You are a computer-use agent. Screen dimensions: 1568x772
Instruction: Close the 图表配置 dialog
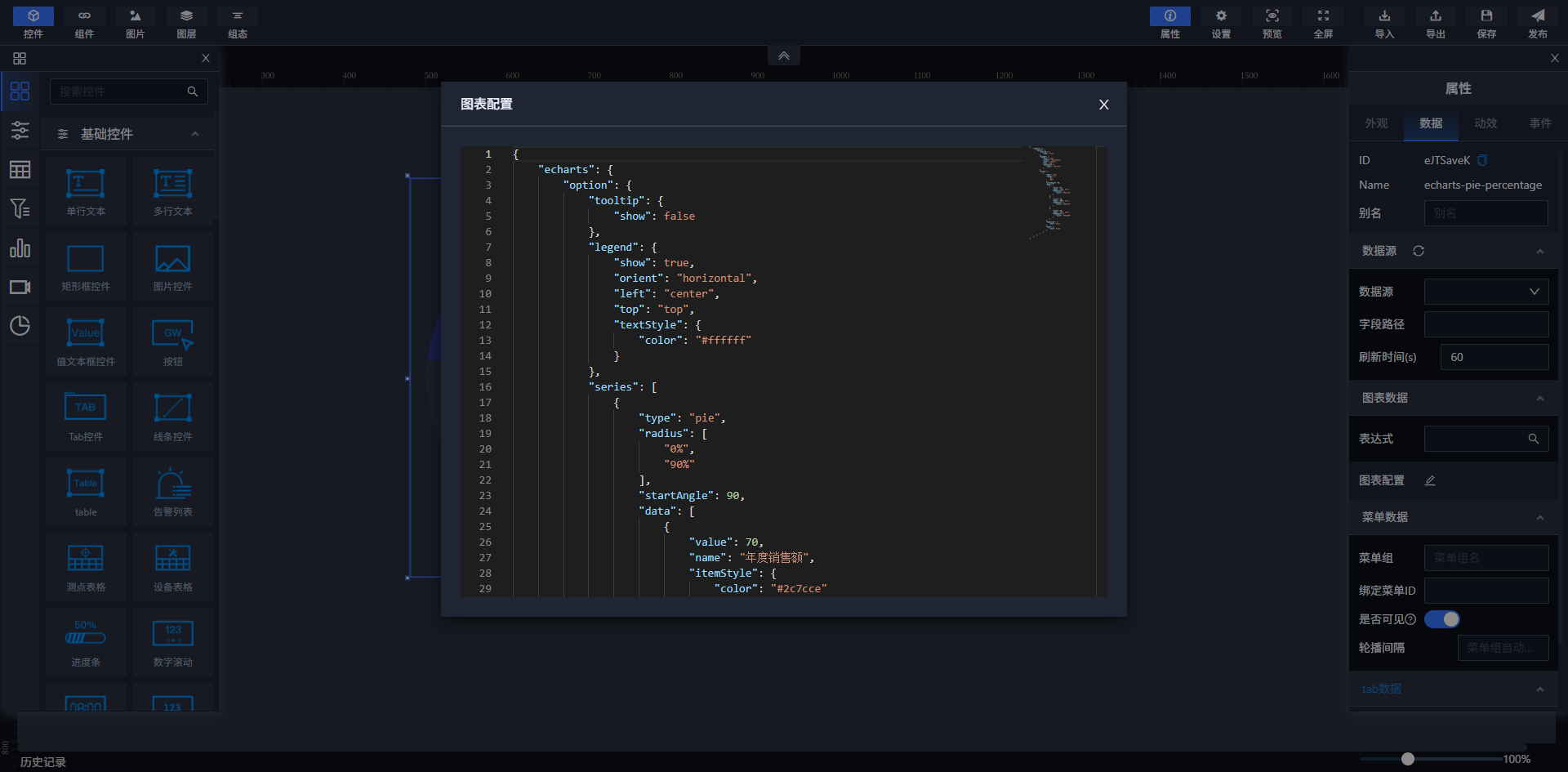click(1103, 105)
